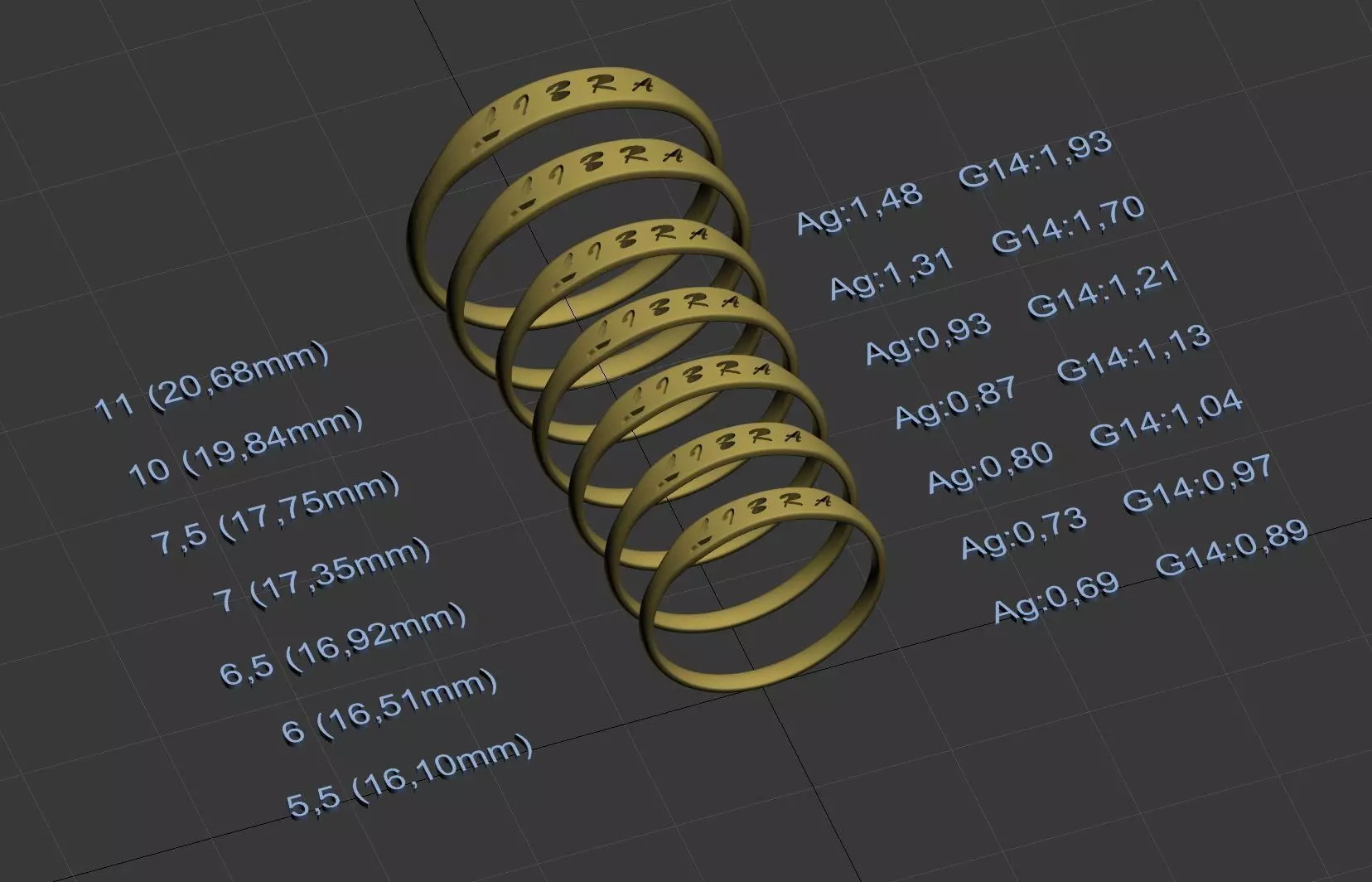Select the '10 (19,84mm)' size label
The width and height of the screenshot is (1372, 882).
pyautogui.click(x=247, y=446)
